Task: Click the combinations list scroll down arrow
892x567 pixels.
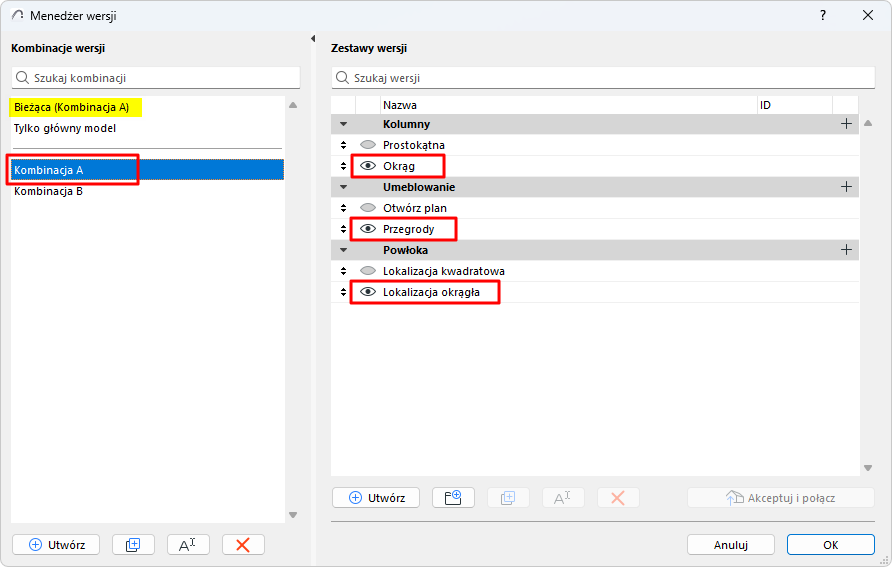Action: [293, 515]
